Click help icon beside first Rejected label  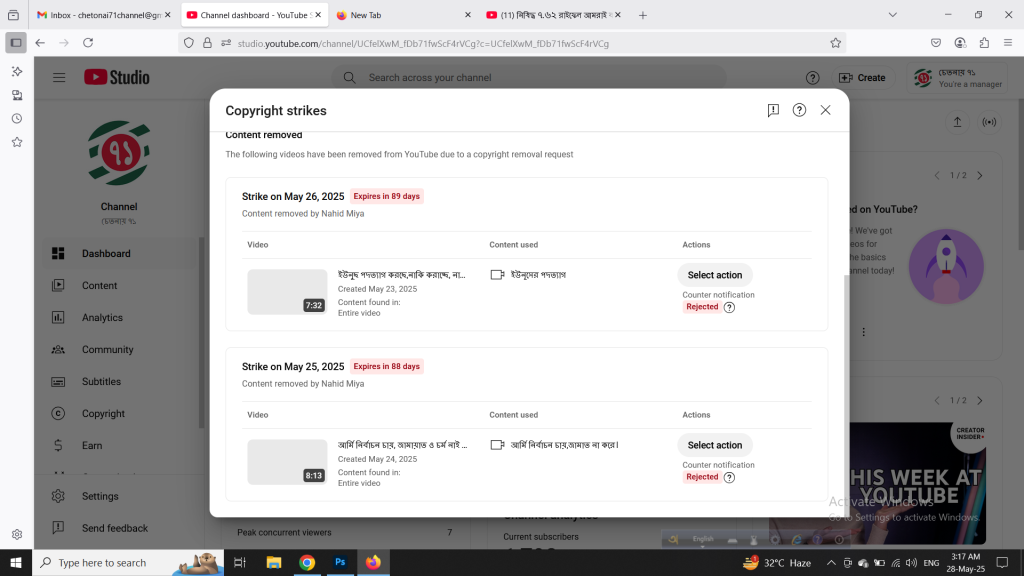click(x=729, y=308)
